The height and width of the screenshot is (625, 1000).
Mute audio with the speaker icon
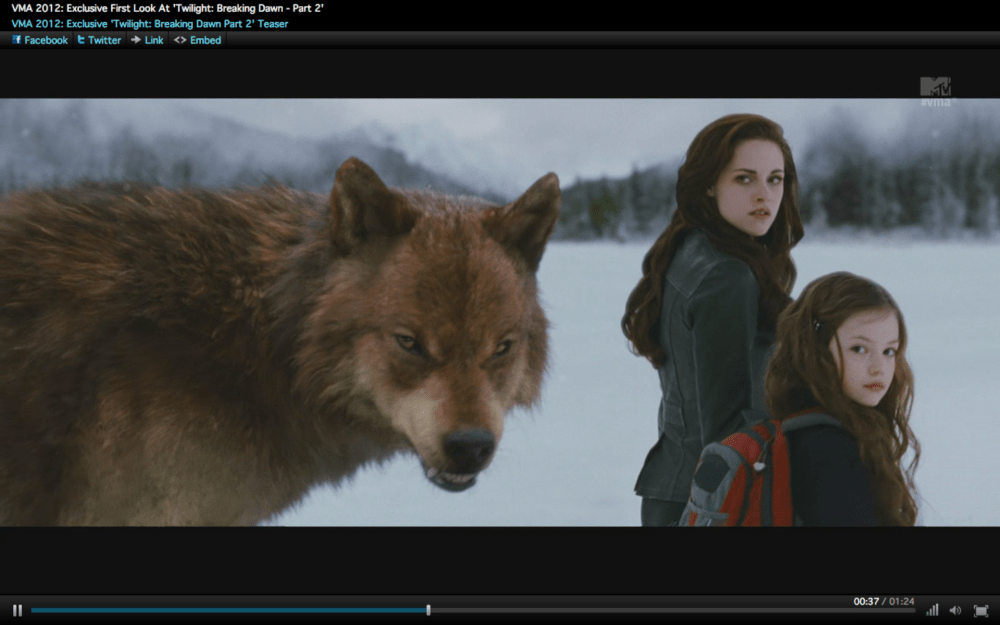[x=955, y=610]
